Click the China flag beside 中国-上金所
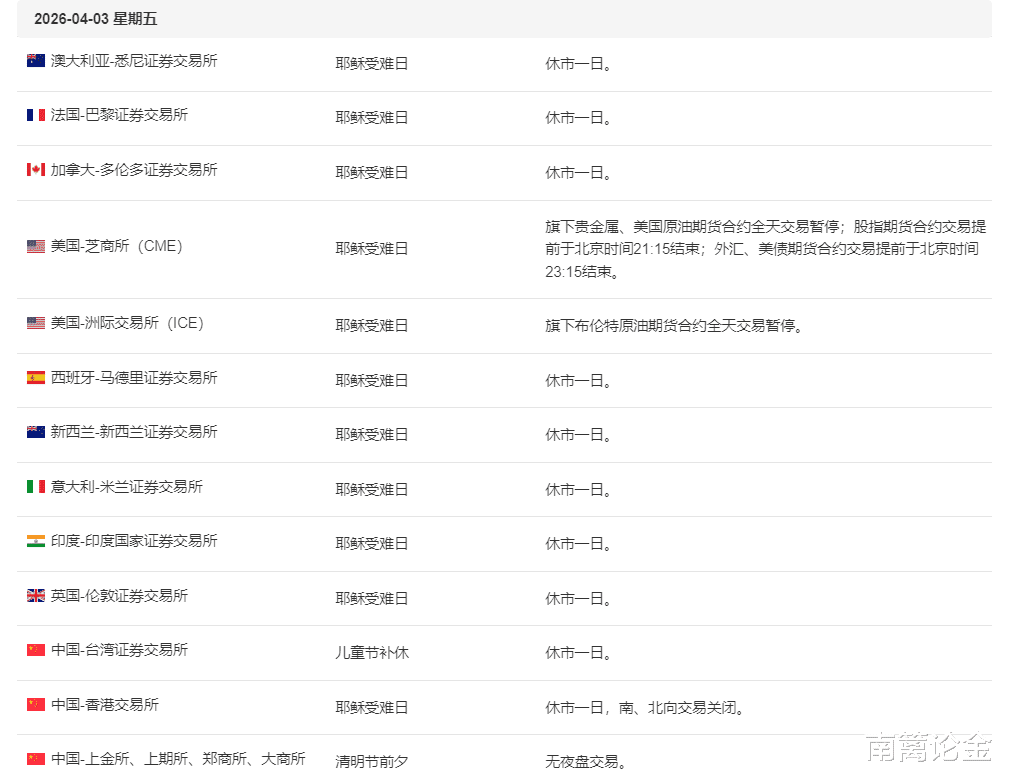Image resolution: width=1009 pixels, height=783 pixels. (35, 759)
